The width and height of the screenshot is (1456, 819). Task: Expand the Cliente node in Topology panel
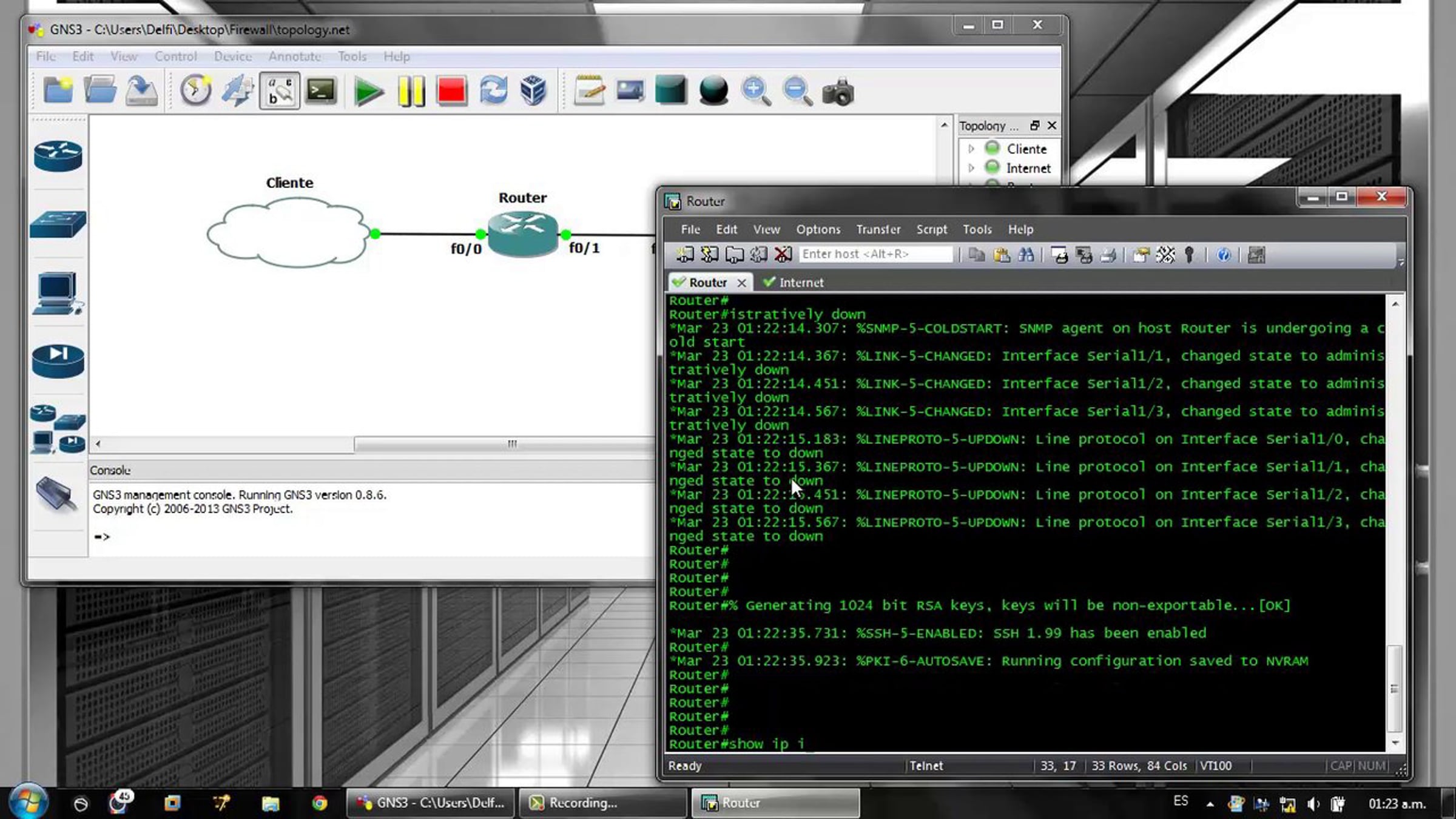(971, 149)
